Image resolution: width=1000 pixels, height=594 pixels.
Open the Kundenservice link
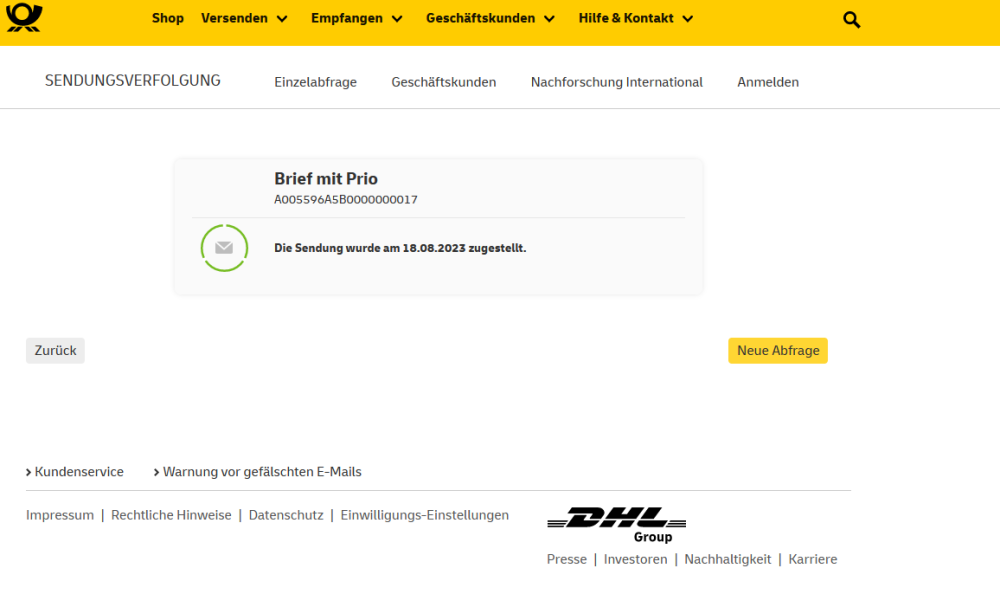pyautogui.click(x=79, y=472)
